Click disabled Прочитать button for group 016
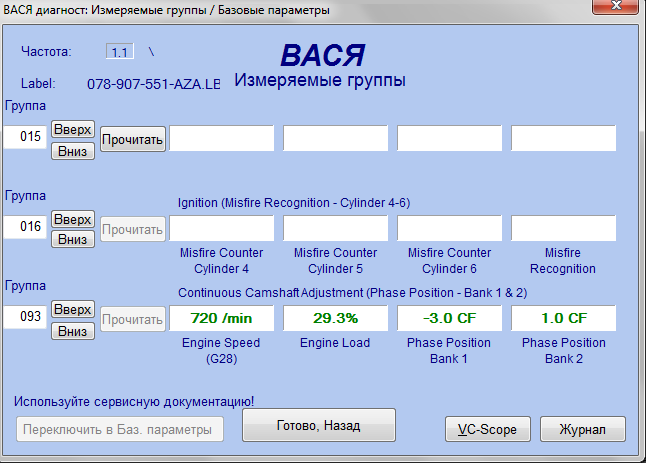This screenshot has width=646, height=463. tap(133, 229)
